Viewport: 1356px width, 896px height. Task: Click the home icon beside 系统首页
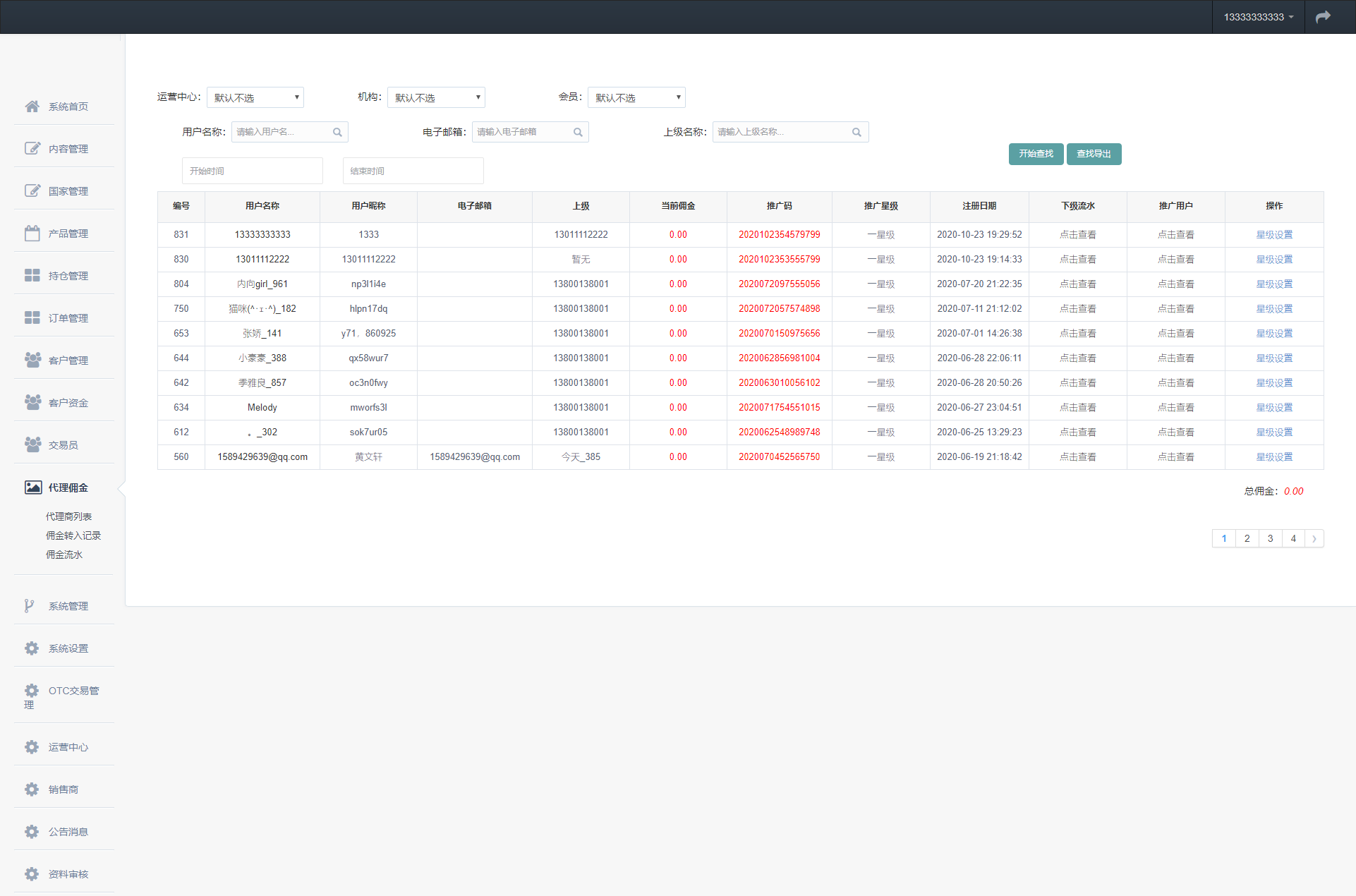tap(32, 106)
